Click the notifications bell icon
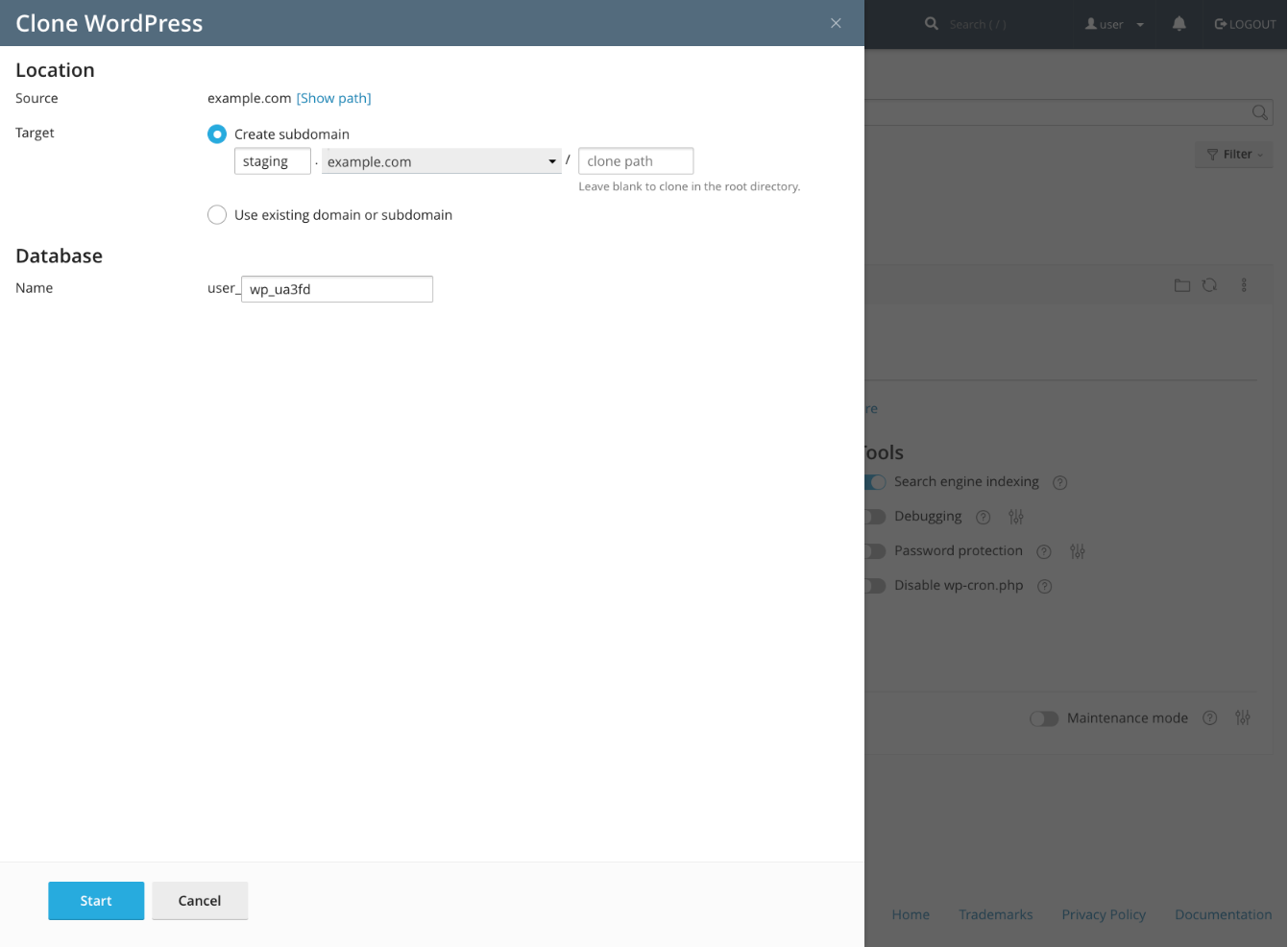The image size is (1288, 947). (1179, 23)
